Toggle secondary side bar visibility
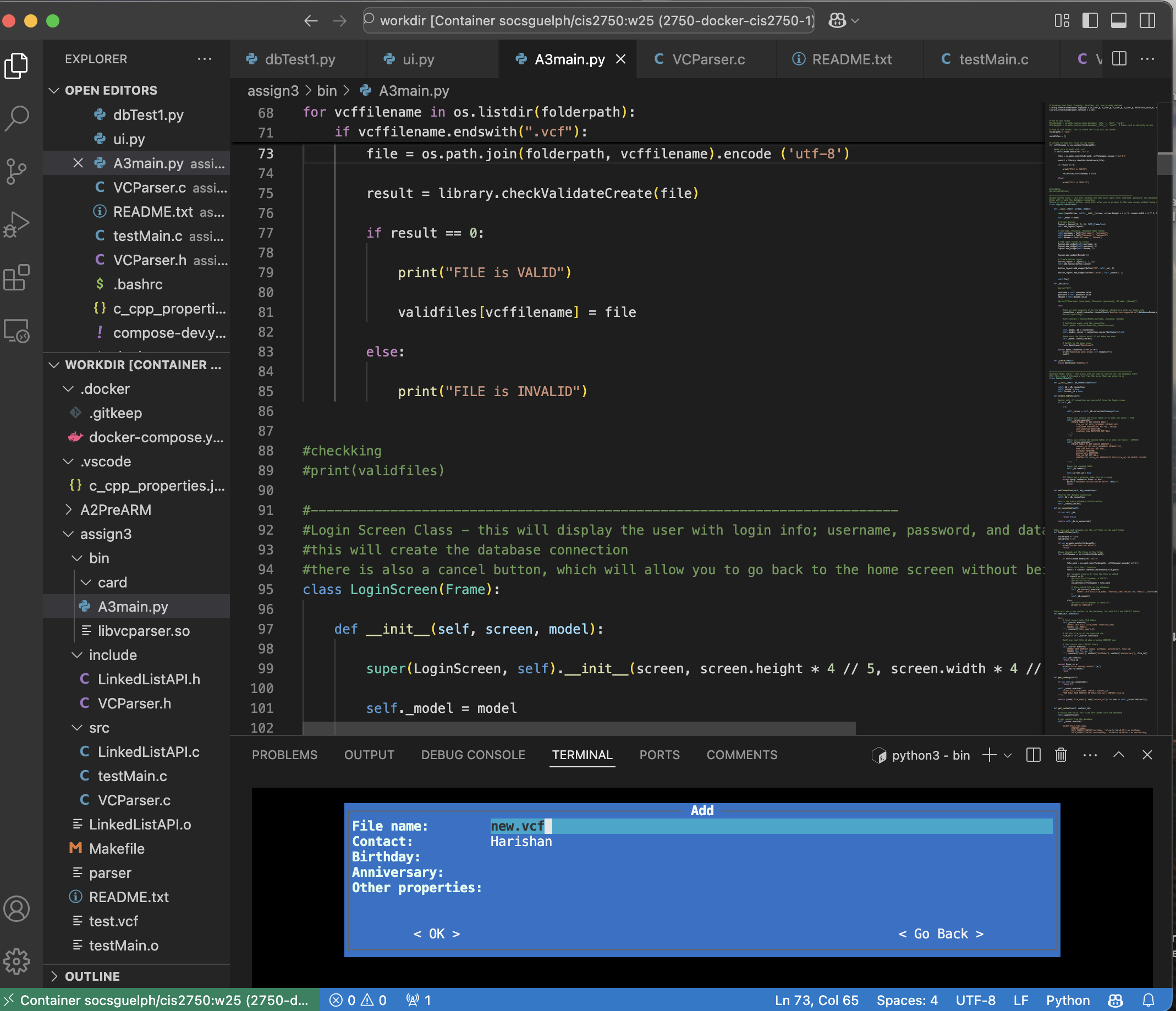The height and width of the screenshot is (1011, 1176). click(x=1147, y=21)
